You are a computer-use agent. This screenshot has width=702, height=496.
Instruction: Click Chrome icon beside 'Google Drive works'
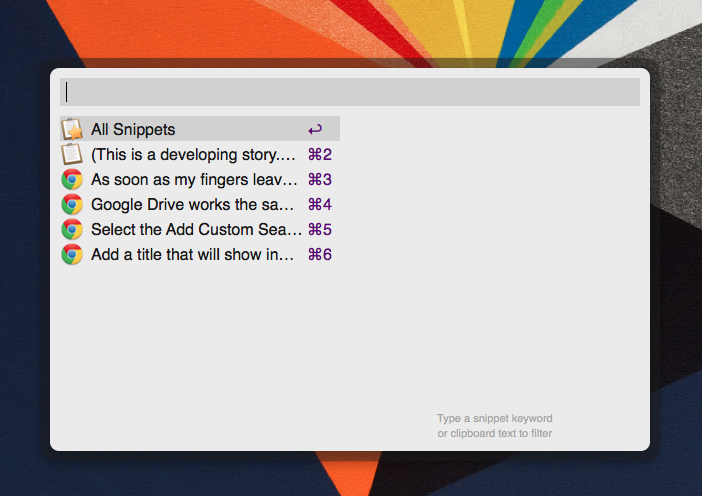pos(72,205)
